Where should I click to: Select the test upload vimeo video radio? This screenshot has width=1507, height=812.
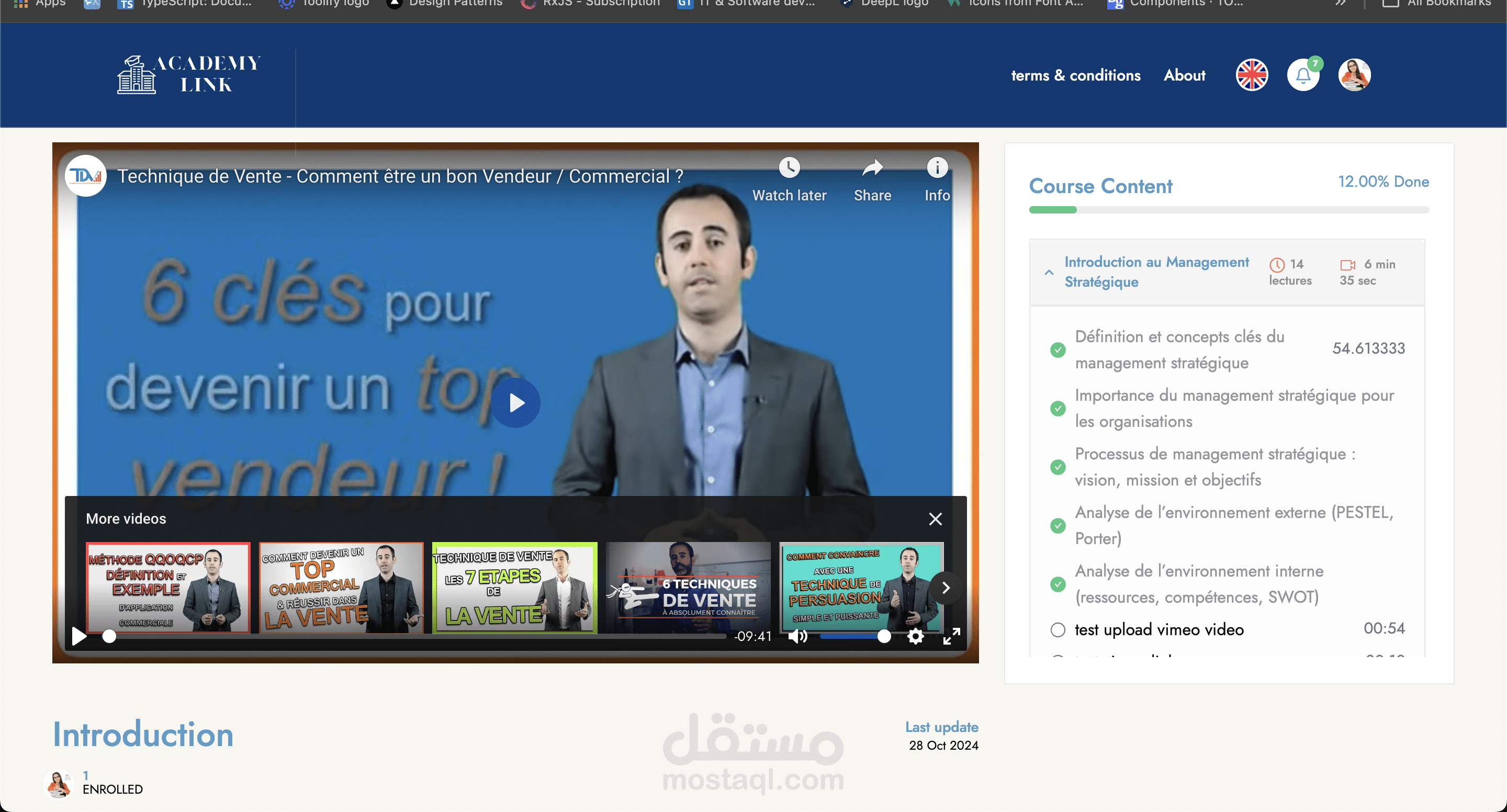pyautogui.click(x=1058, y=630)
